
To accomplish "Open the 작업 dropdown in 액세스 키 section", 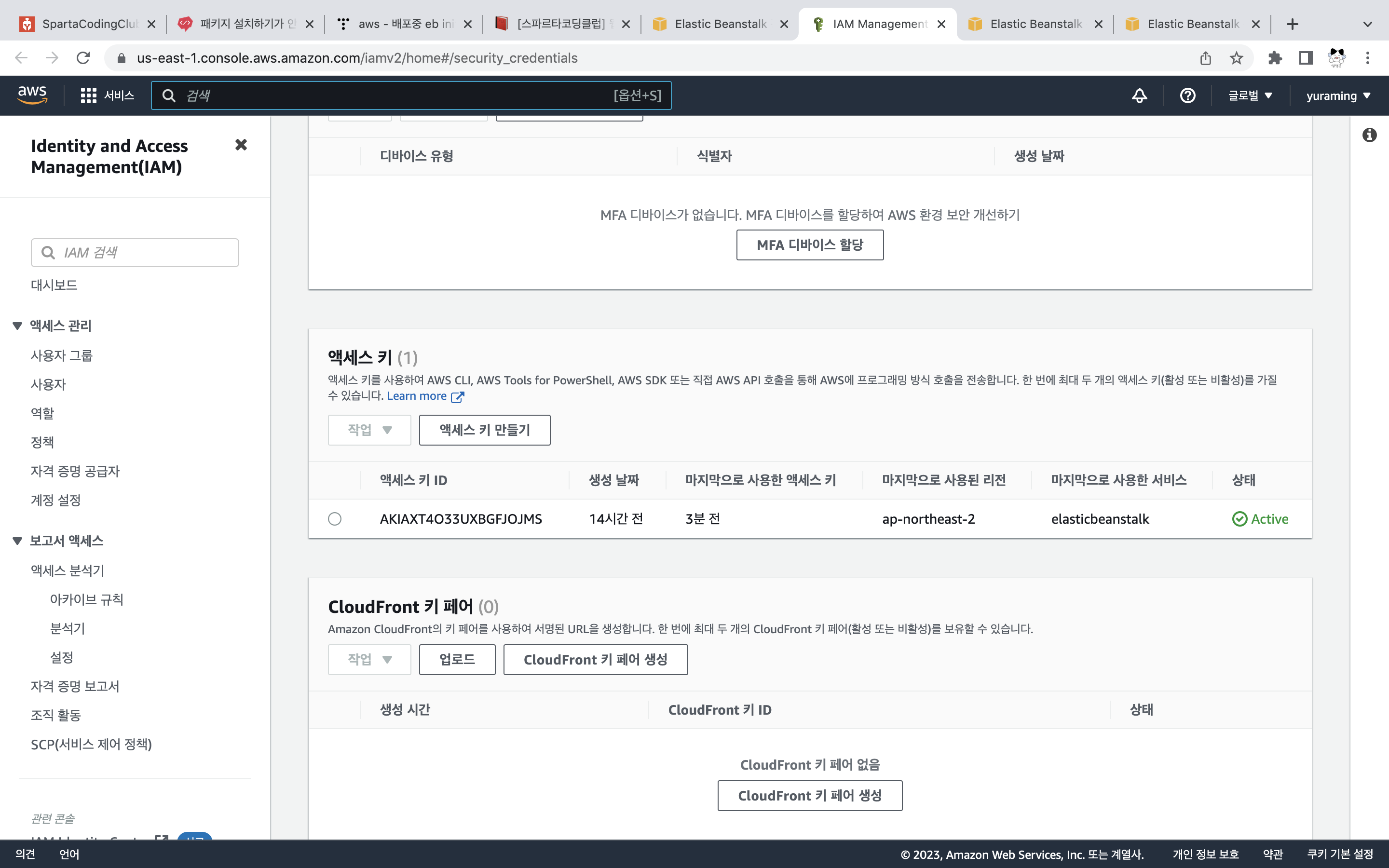I will tap(369, 430).
